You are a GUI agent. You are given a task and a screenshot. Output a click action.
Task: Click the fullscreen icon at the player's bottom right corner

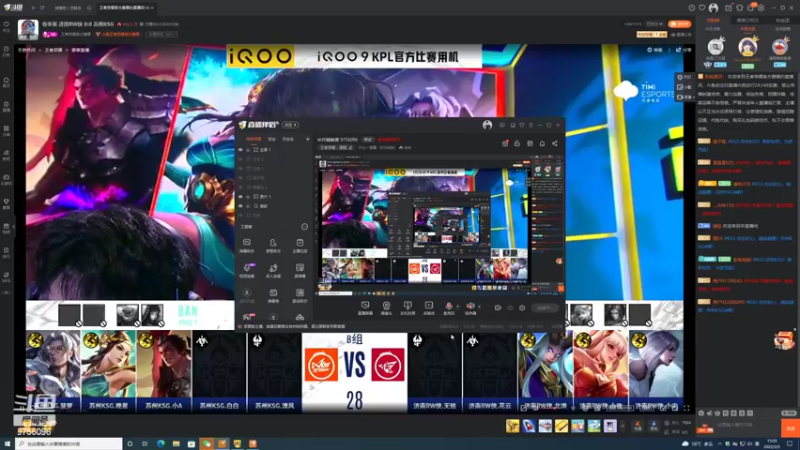pyautogui.click(x=686, y=408)
